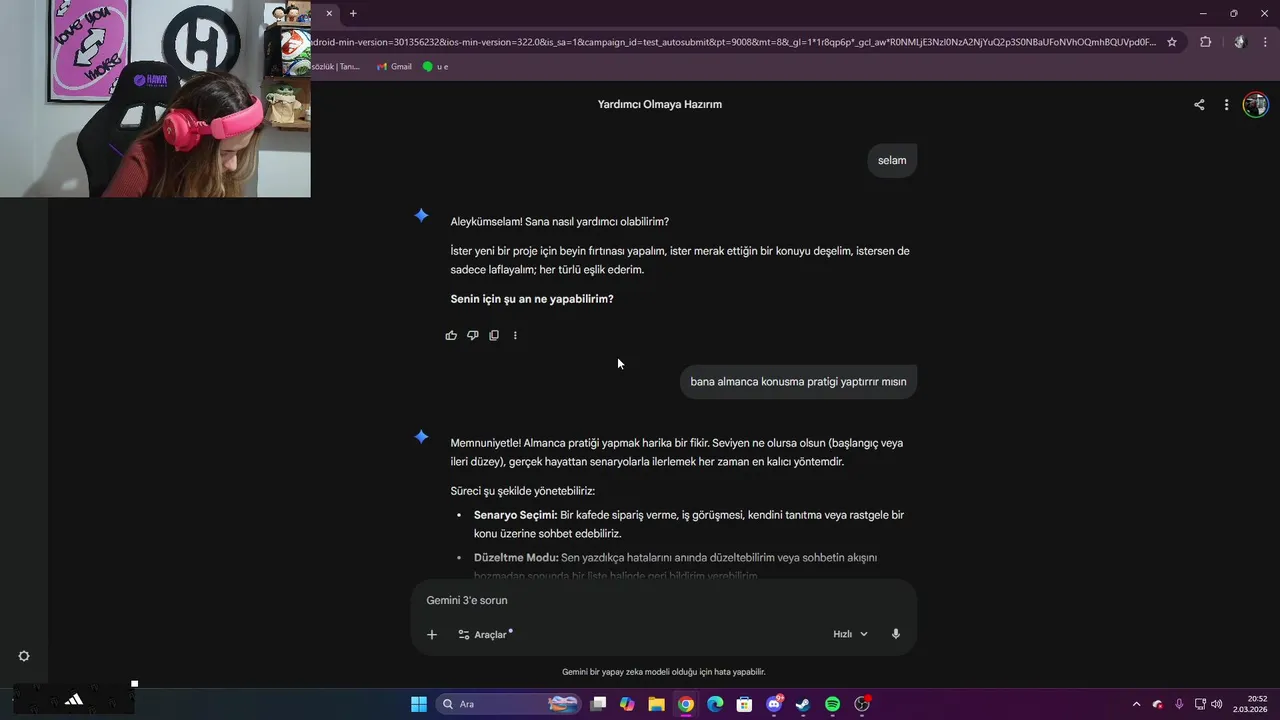This screenshot has height=720, width=1280.
Task: Open OBS Studio from the taskbar
Action: pos(862,704)
